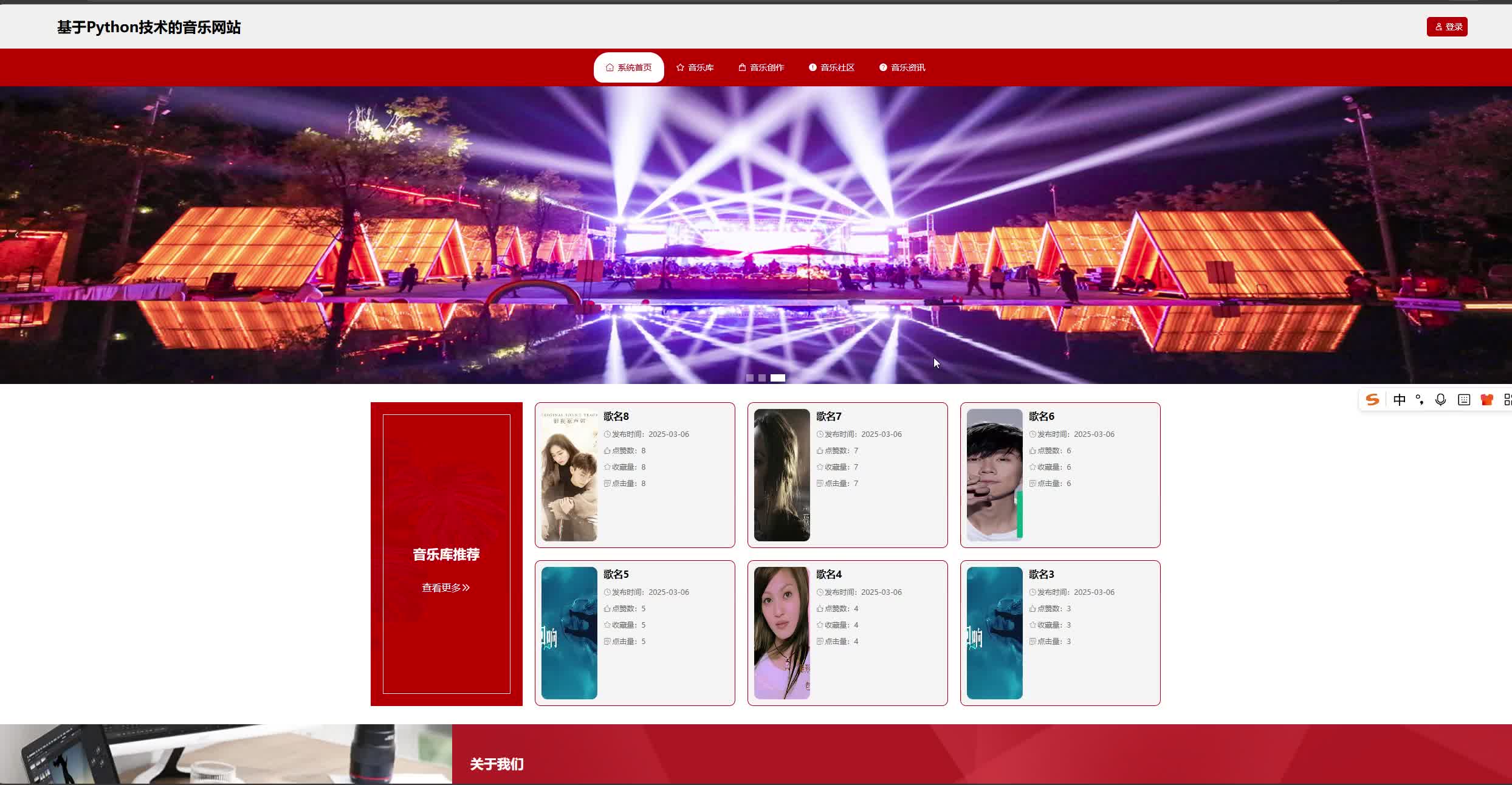
Task: Select the second carousel indicator dot
Action: [761, 378]
